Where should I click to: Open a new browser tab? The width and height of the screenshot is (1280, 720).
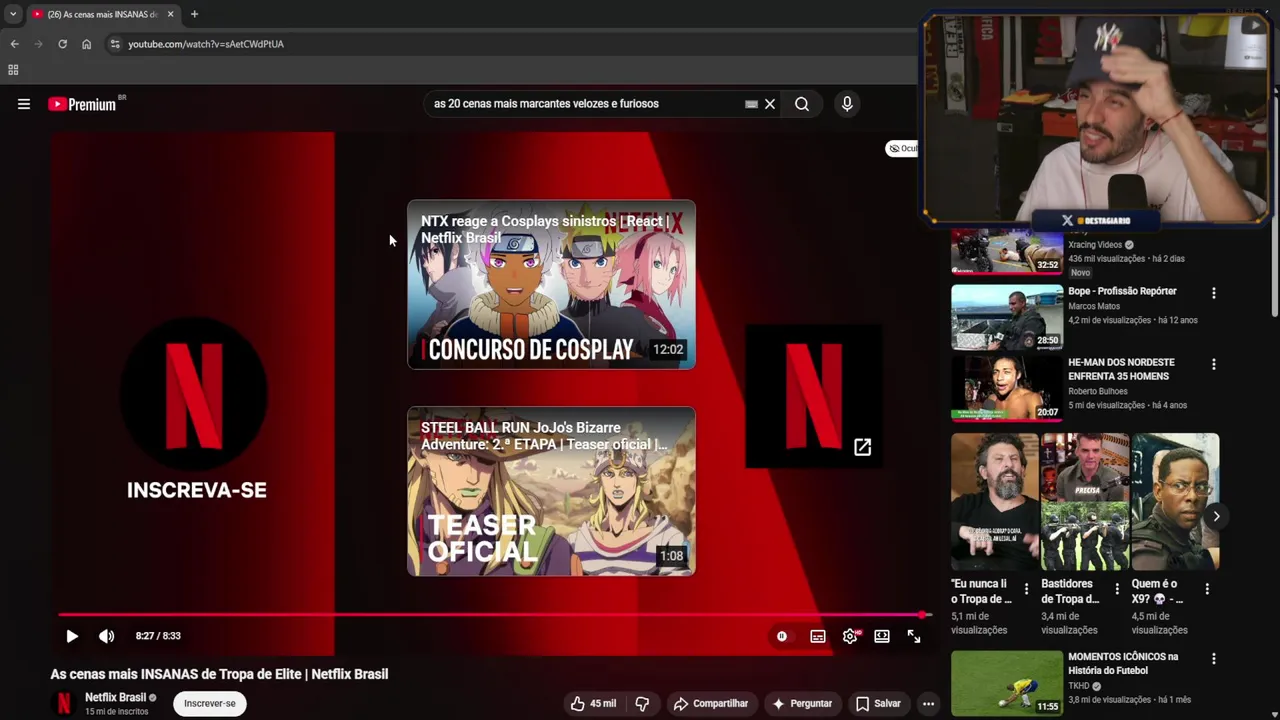tap(194, 14)
